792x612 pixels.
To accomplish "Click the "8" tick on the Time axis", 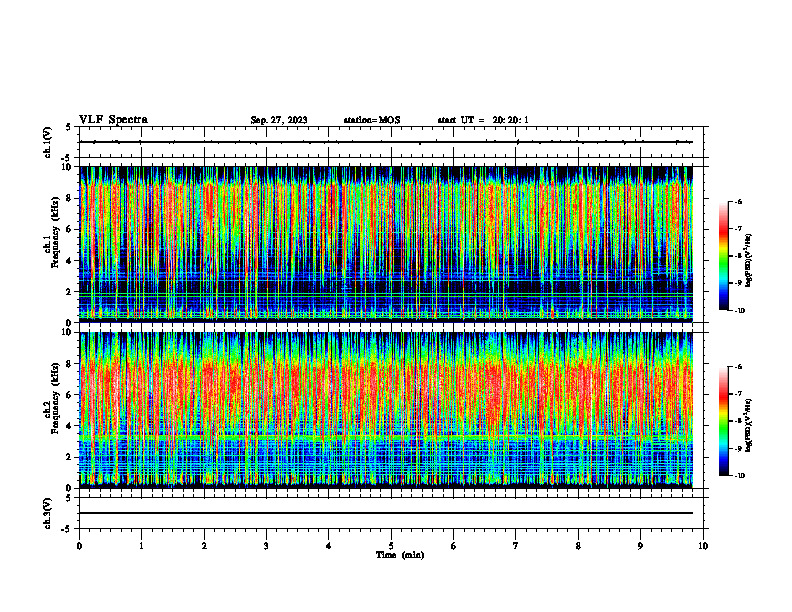I will (x=578, y=546).
